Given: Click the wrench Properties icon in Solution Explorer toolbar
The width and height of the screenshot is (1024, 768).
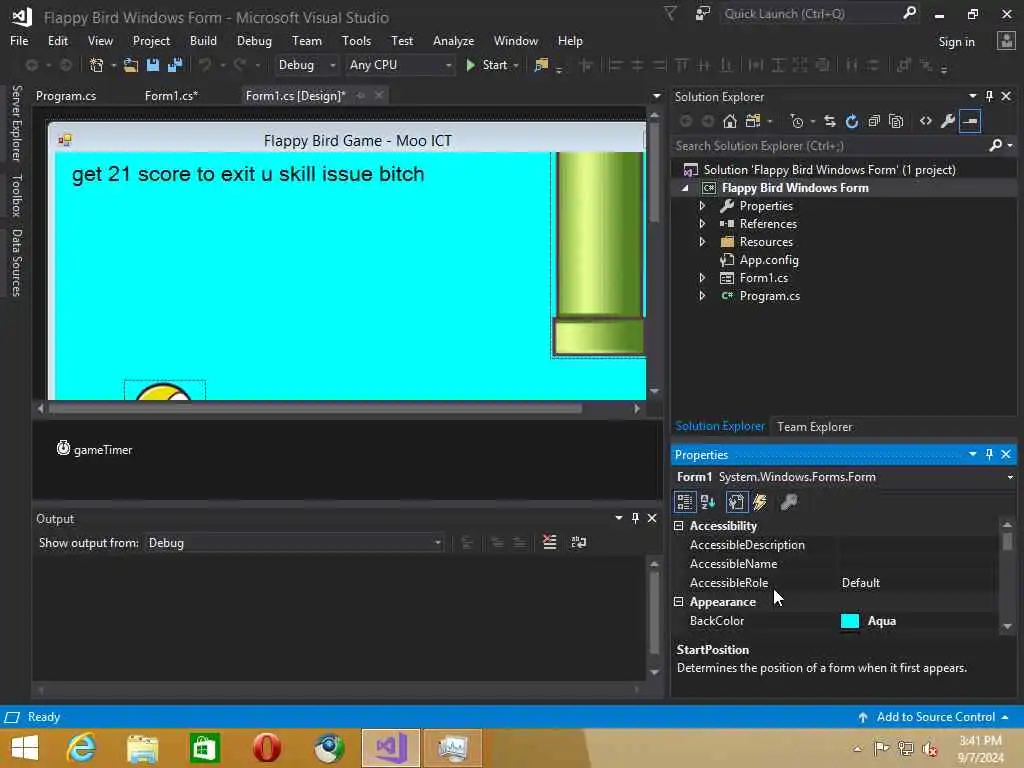Looking at the screenshot, I should pos(948,121).
